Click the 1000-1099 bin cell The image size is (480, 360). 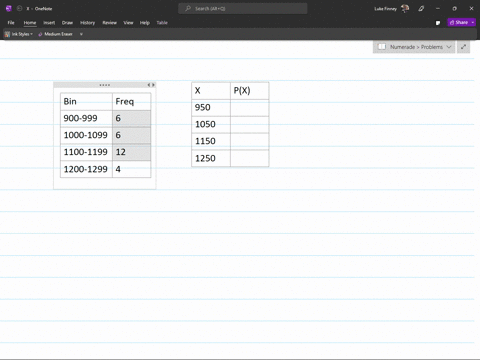[x=86, y=135]
